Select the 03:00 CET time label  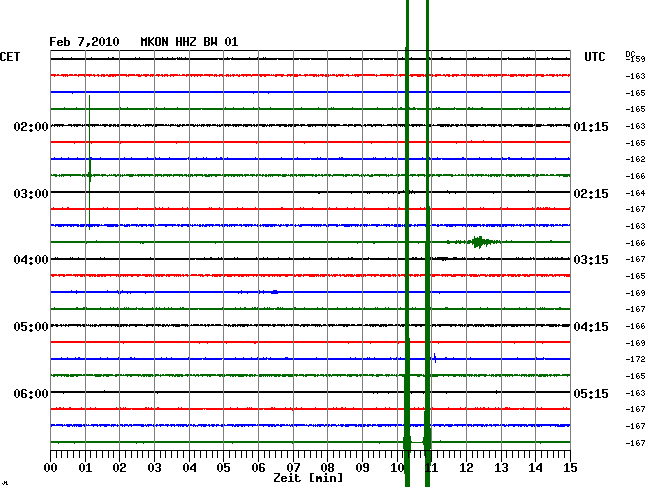pos(31,194)
